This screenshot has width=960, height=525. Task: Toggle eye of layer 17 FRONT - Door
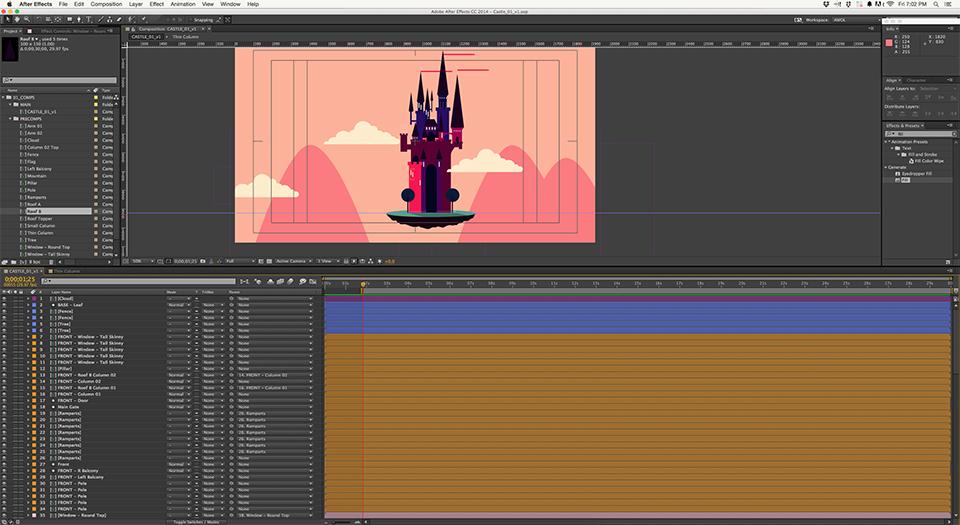(4, 400)
